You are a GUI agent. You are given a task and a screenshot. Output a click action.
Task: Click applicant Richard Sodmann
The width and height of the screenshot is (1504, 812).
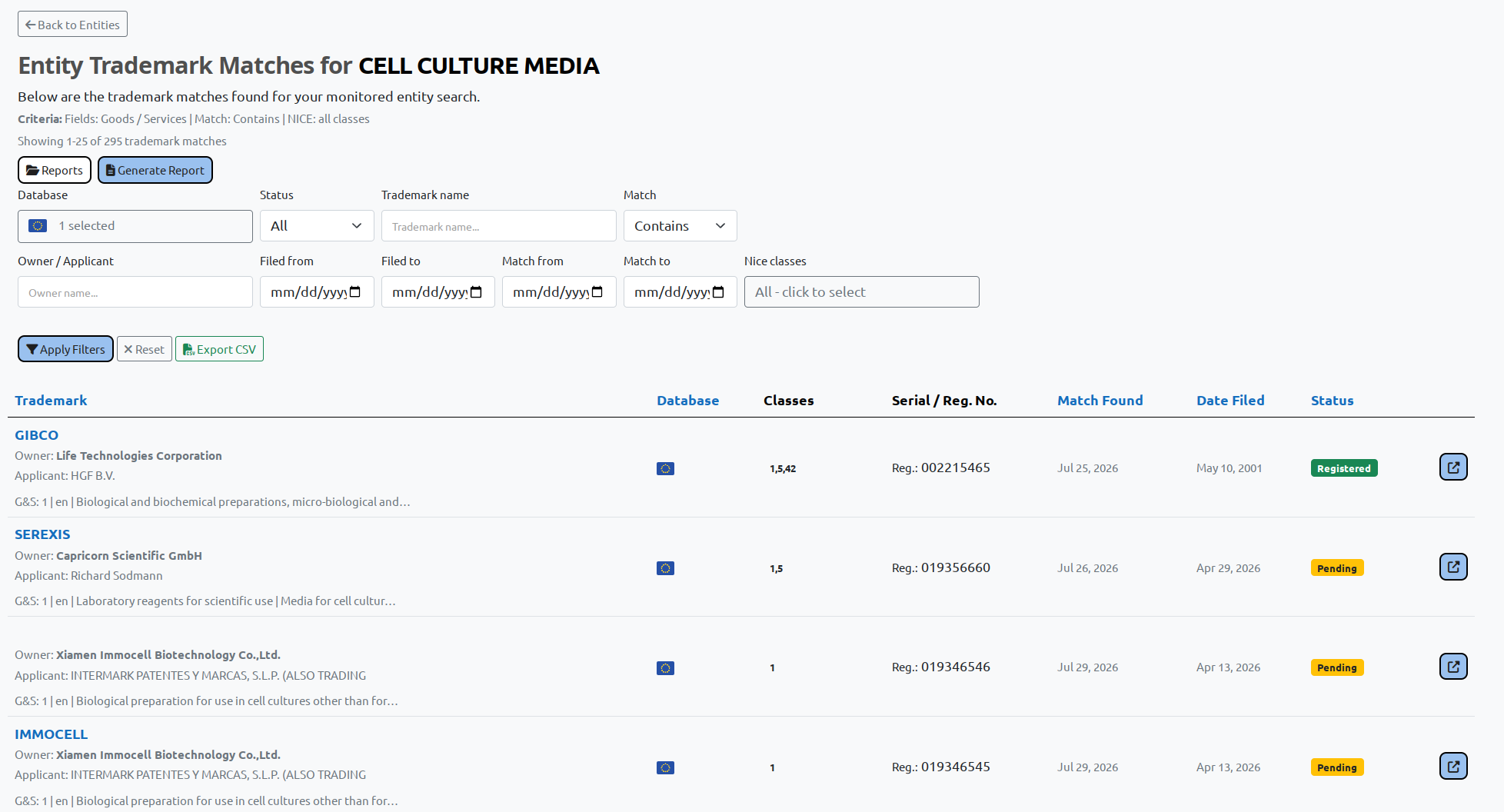117,576
